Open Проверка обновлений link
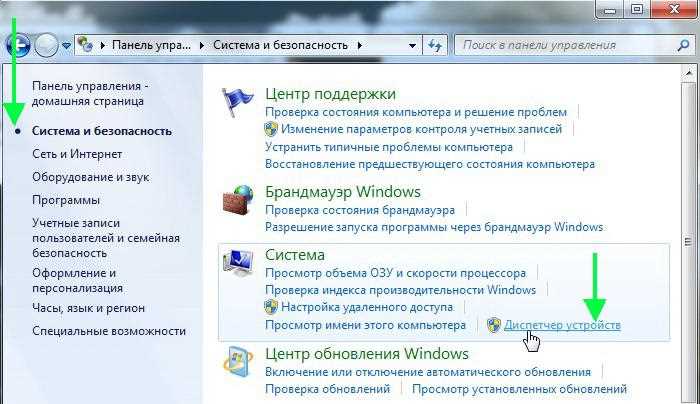This screenshot has width=700, height=404. 327,389
